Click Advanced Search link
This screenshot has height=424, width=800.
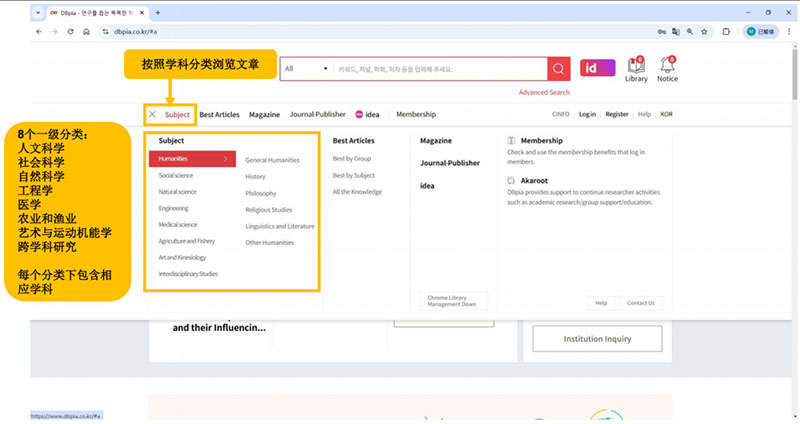[544, 92]
